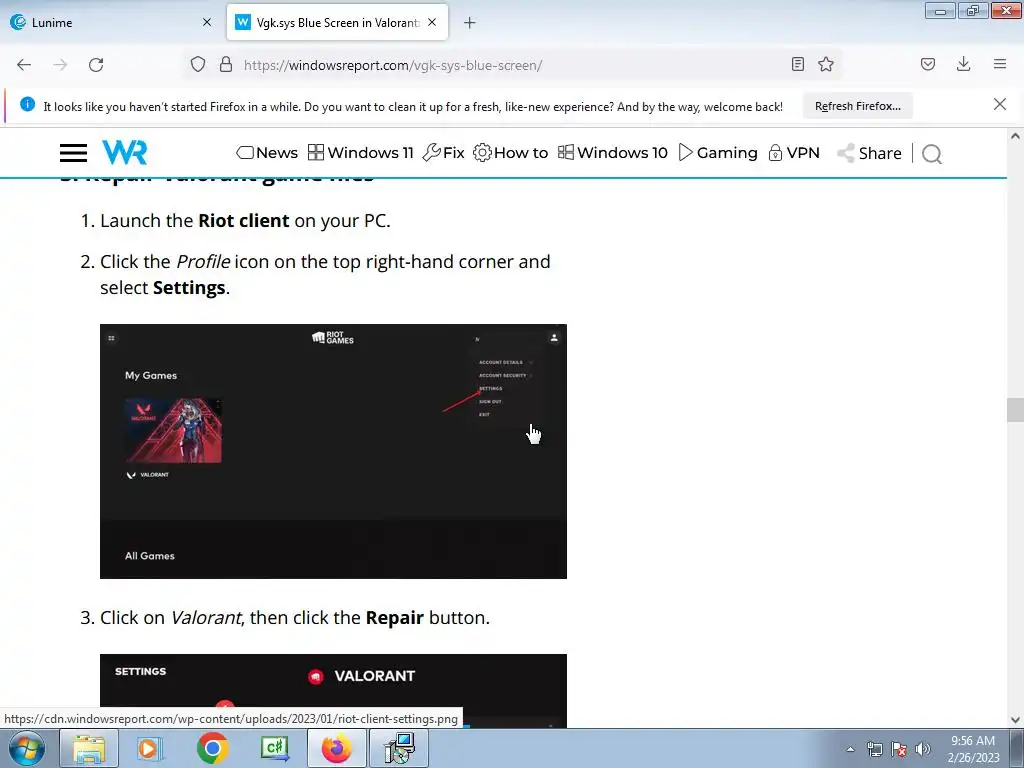Dismiss the Firefox refresh notification bar

point(1000,104)
